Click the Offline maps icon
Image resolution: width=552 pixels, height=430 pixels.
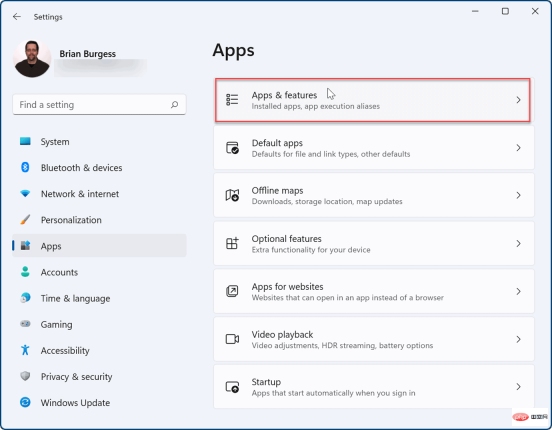(x=232, y=195)
